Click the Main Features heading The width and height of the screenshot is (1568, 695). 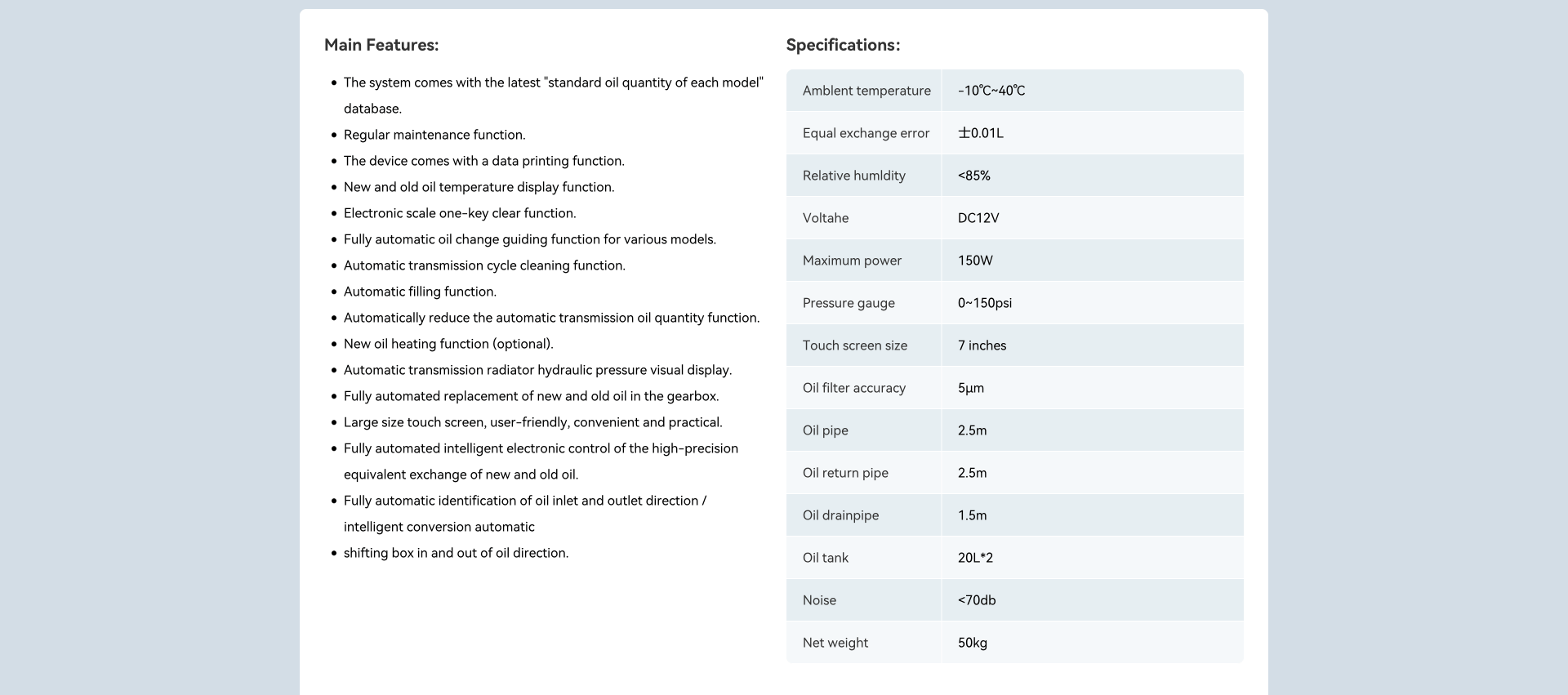381,45
